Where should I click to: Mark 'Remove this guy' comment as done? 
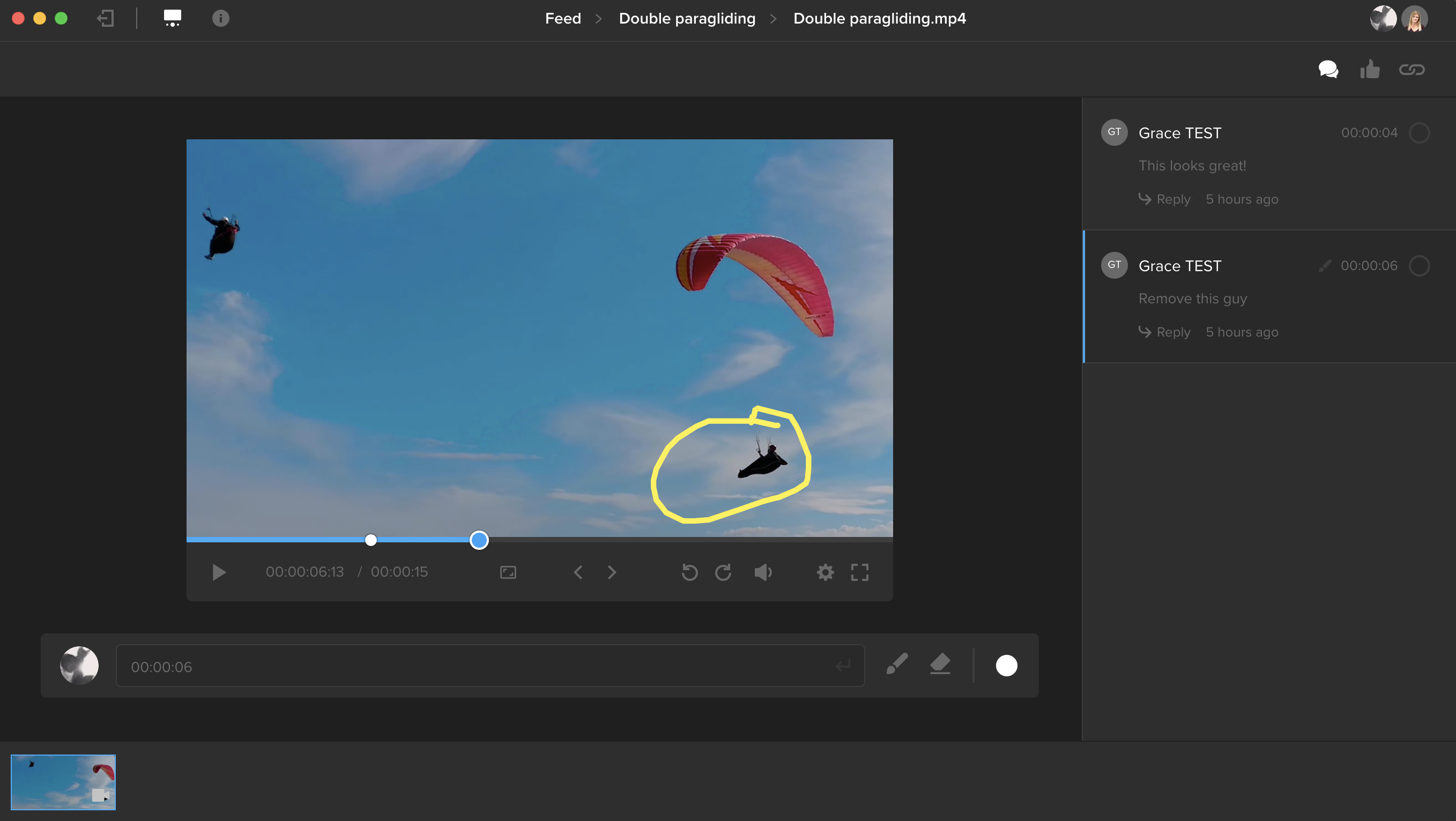pos(1419,266)
